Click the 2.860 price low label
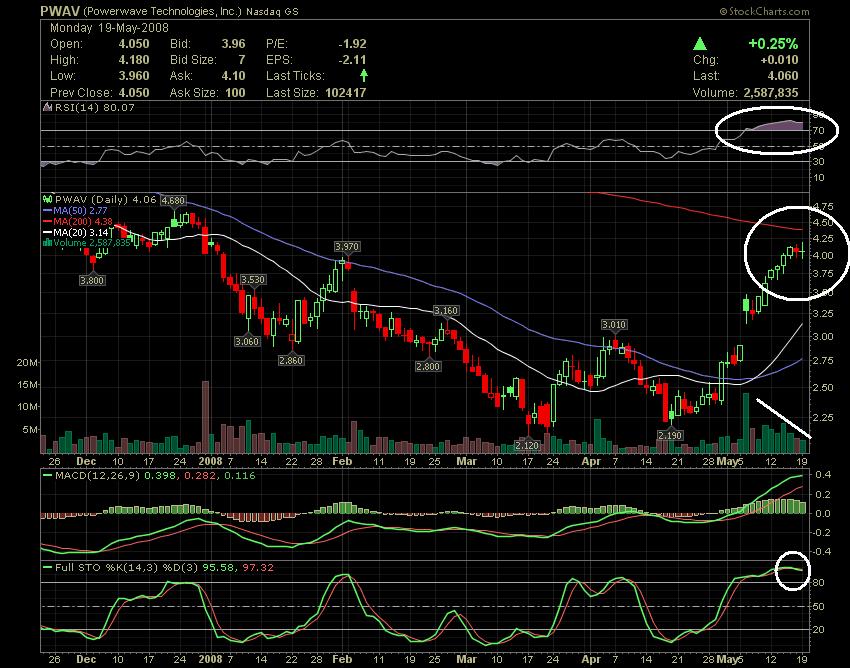 (x=291, y=361)
